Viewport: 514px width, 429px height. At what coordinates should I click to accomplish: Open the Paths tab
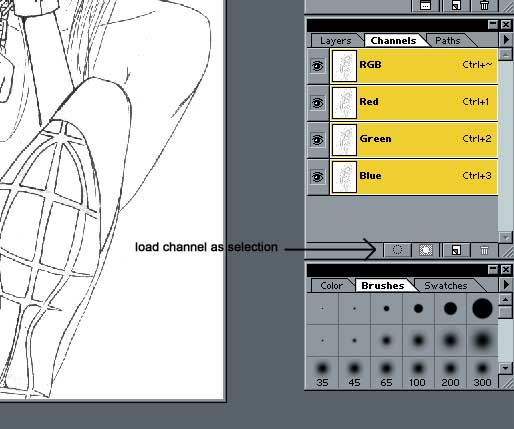[x=448, y=41]
